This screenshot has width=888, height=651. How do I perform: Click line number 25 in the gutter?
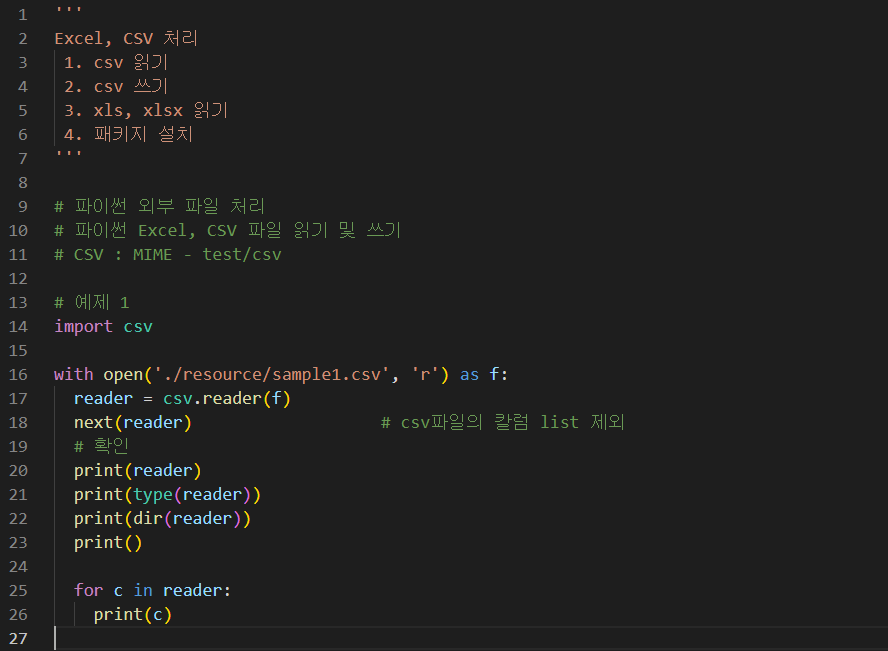tap(18, 591)
